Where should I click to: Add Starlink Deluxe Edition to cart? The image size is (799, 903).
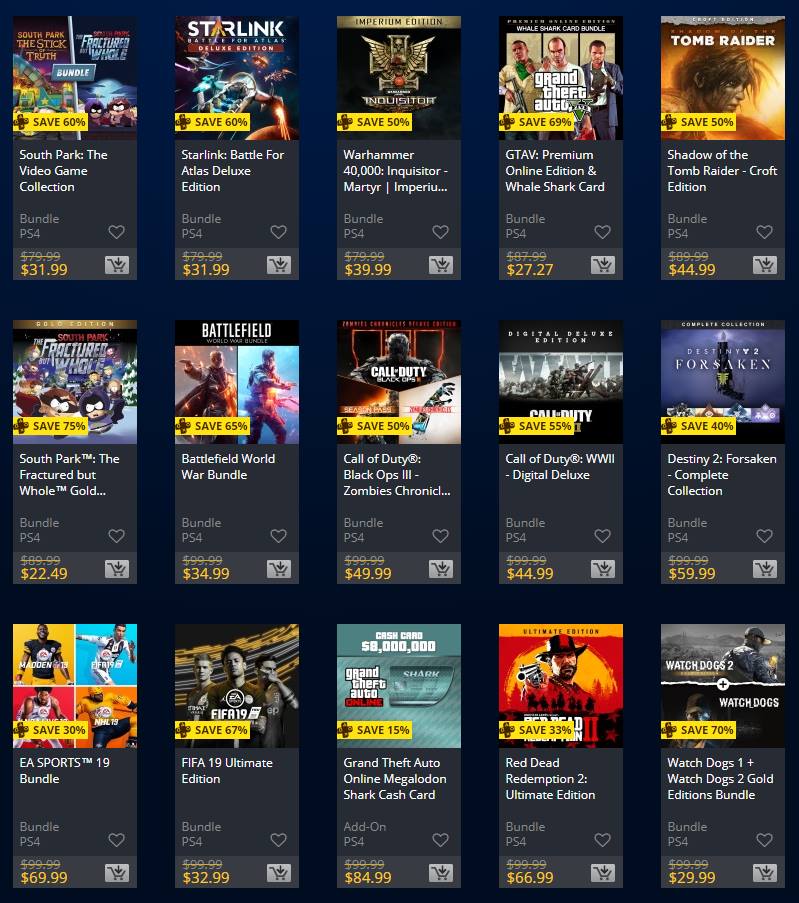[x=279, y=265]
